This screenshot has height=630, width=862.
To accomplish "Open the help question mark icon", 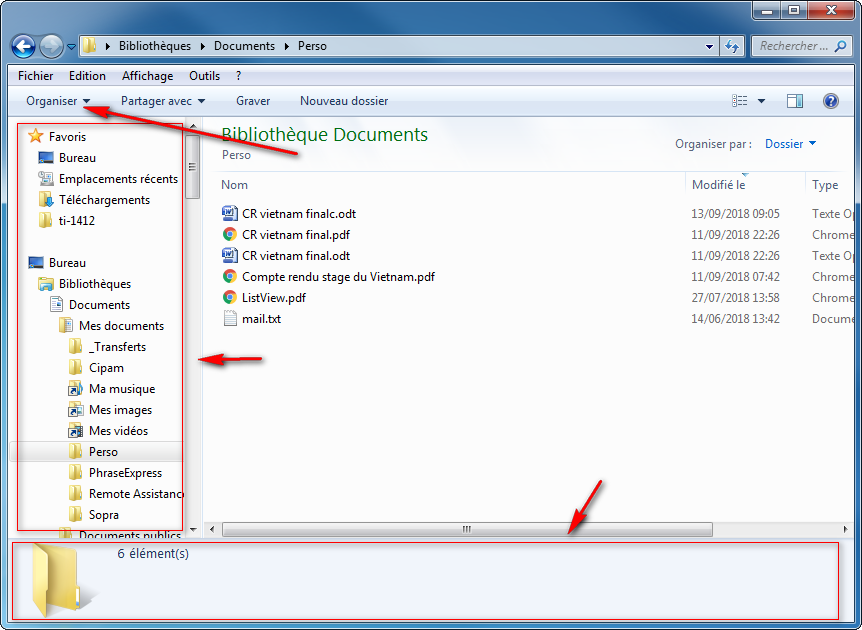I will [x=830, y=101].
